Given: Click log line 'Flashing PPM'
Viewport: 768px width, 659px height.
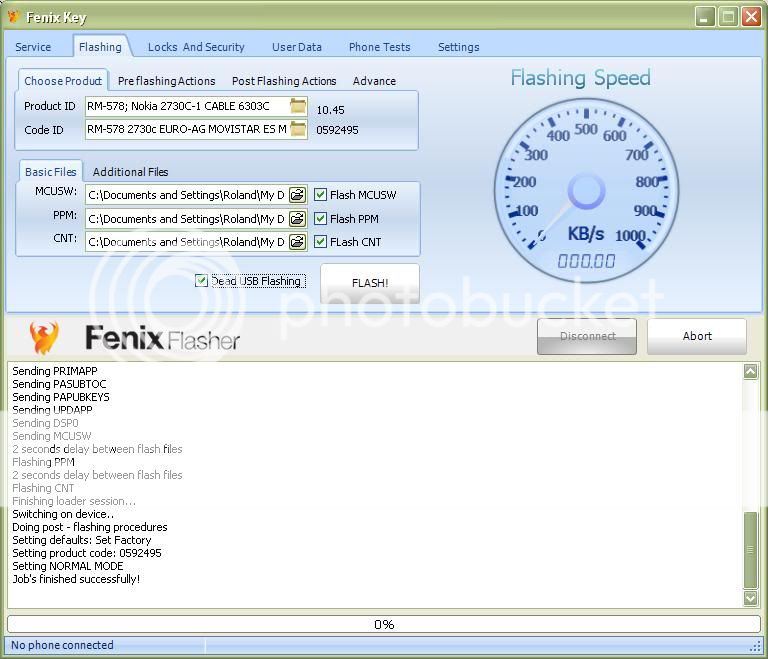Looking at the screenshot, I should click(44, 462).
